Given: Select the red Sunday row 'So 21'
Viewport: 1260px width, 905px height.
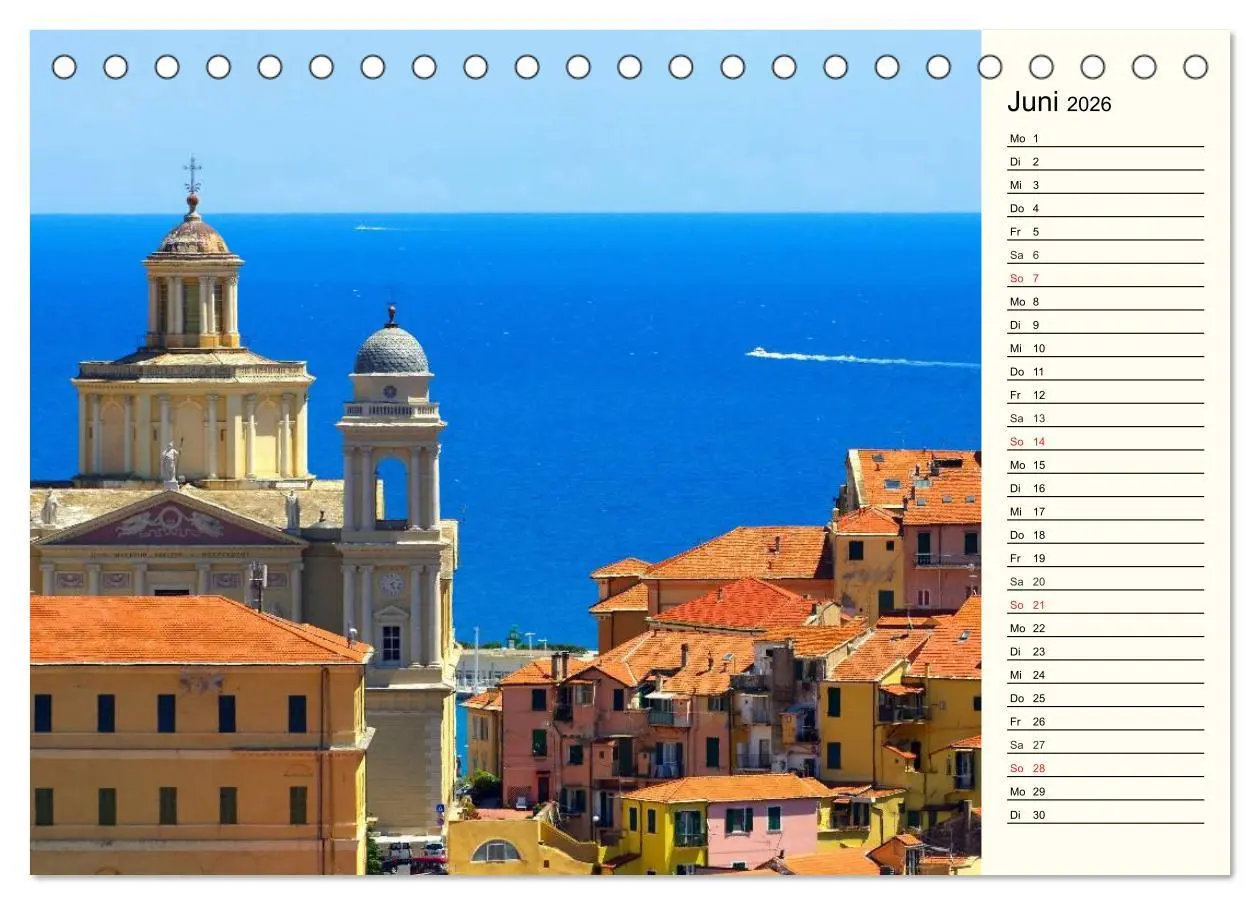Looking at the screenshot, I should click(x=1105, y=605).
